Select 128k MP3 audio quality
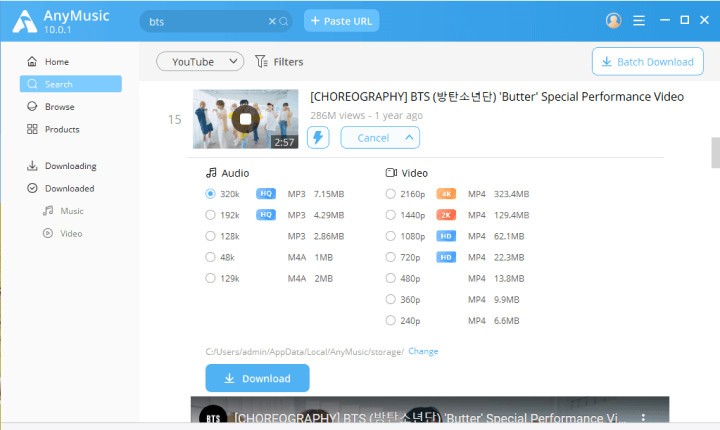This screenshot has width=720, height=430. coord(210,236)
